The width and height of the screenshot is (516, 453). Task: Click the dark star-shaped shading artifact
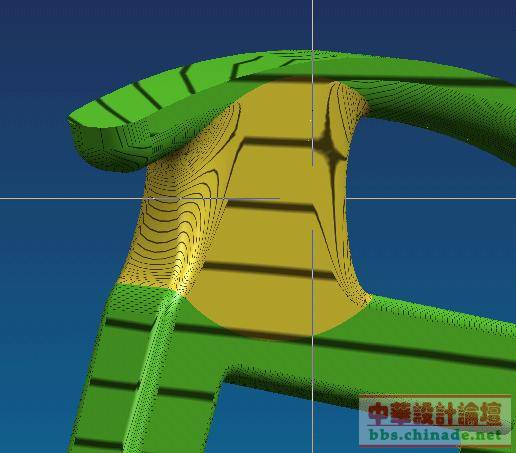point(329,149)
